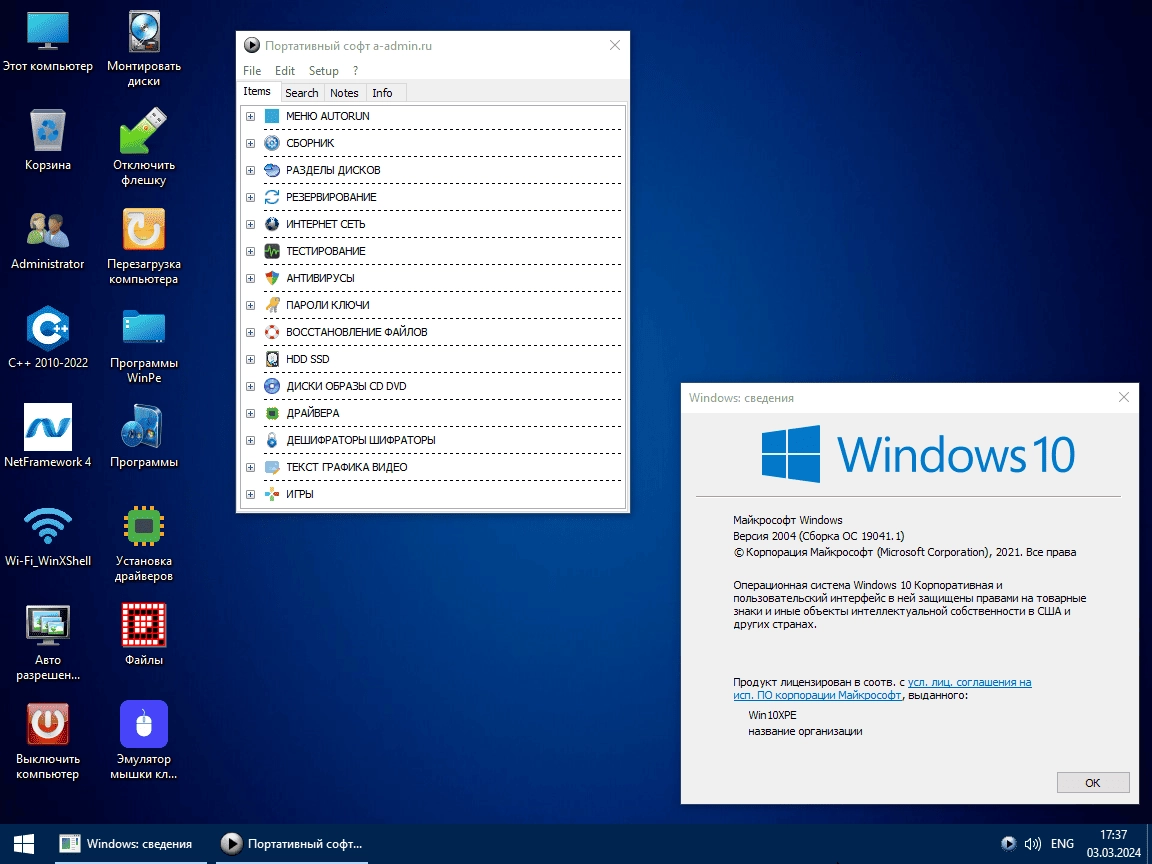Open the taskbar clock showing 17:37
Screen dimensions: 1152x864
[x=1114, y=843]
